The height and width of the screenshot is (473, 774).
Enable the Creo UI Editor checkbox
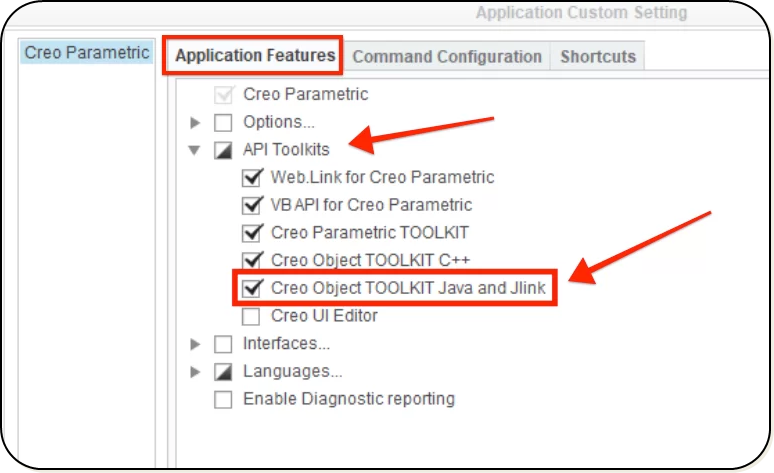[x=251, y=316]
